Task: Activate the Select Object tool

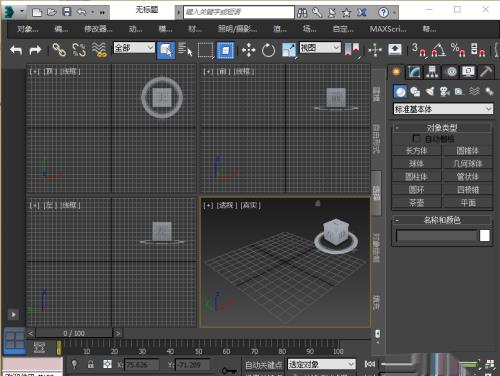Action: coord(166,50)
